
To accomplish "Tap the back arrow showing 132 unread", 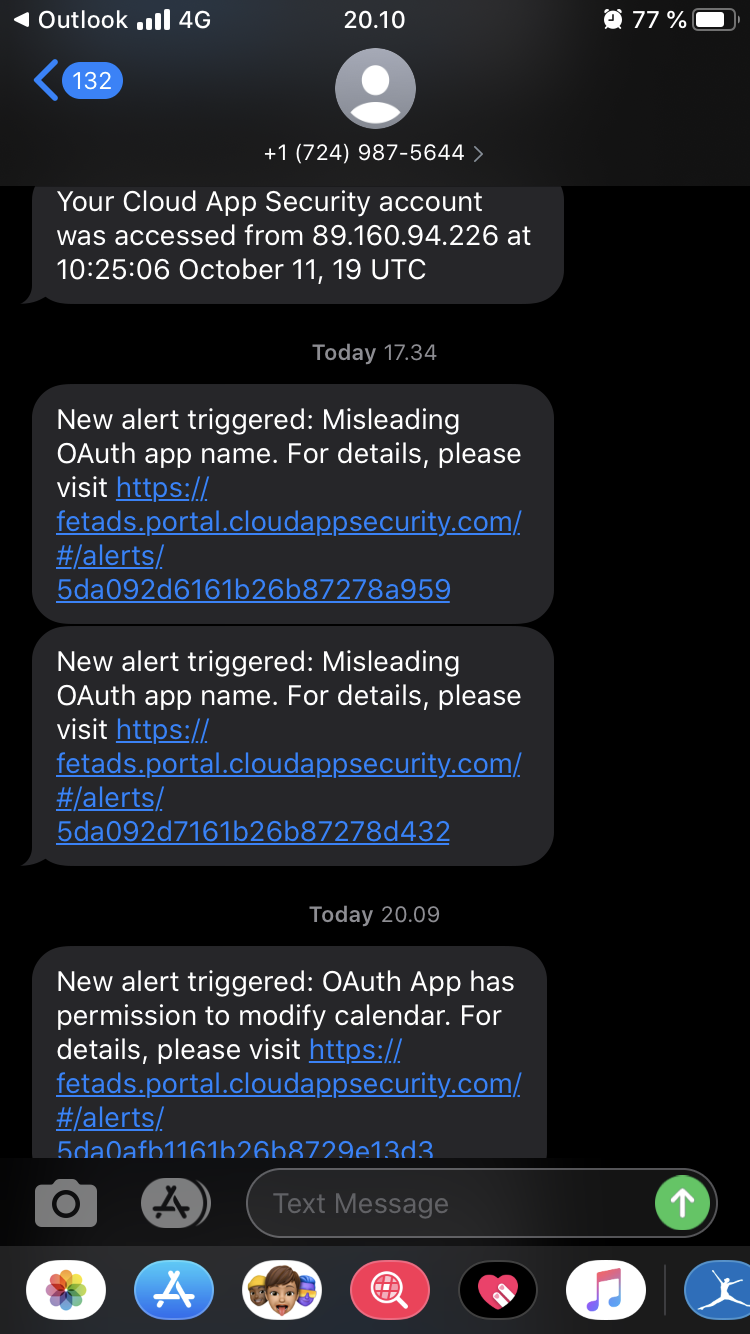I will 77,80.
